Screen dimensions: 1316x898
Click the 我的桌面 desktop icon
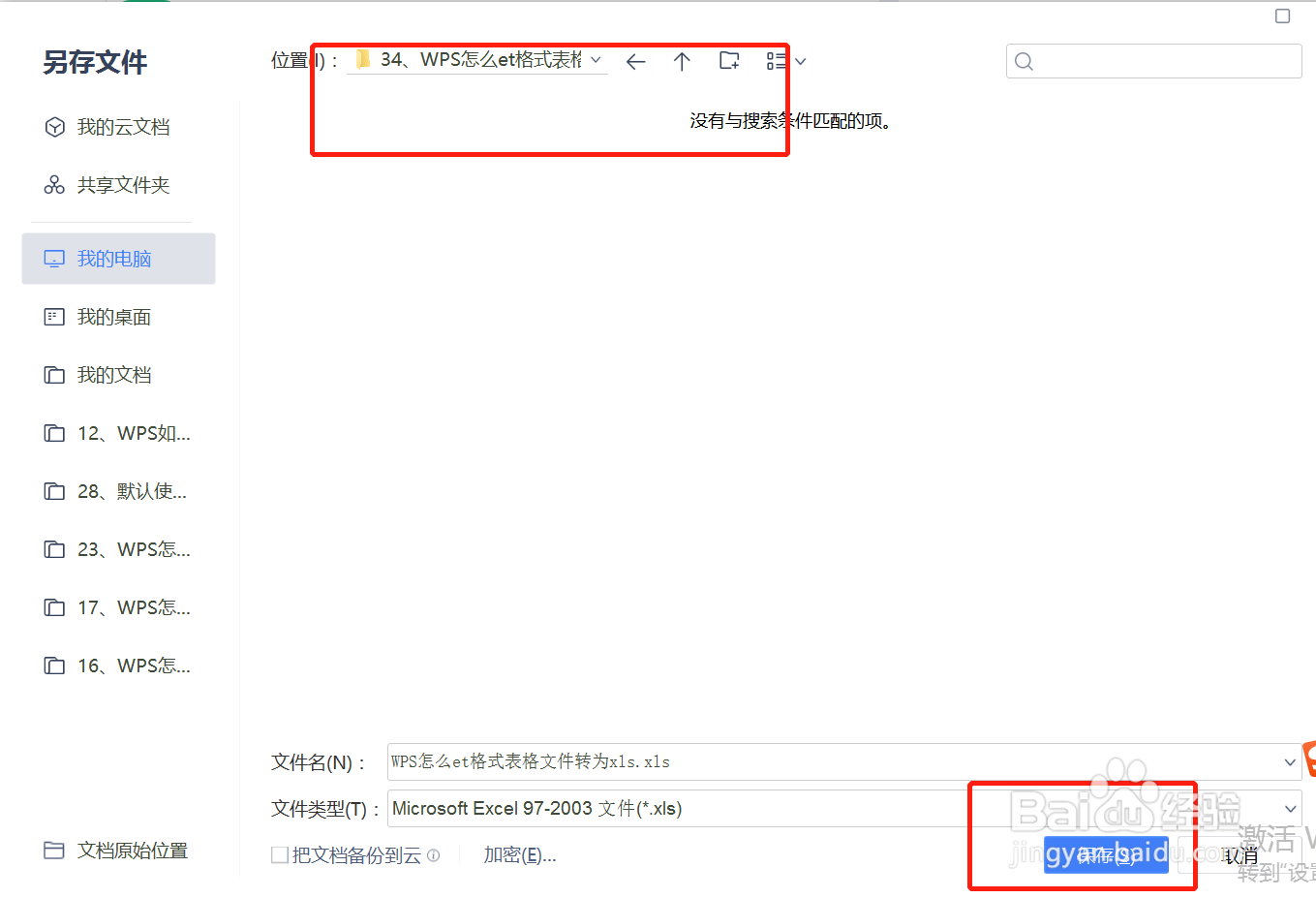coord(54,317)
